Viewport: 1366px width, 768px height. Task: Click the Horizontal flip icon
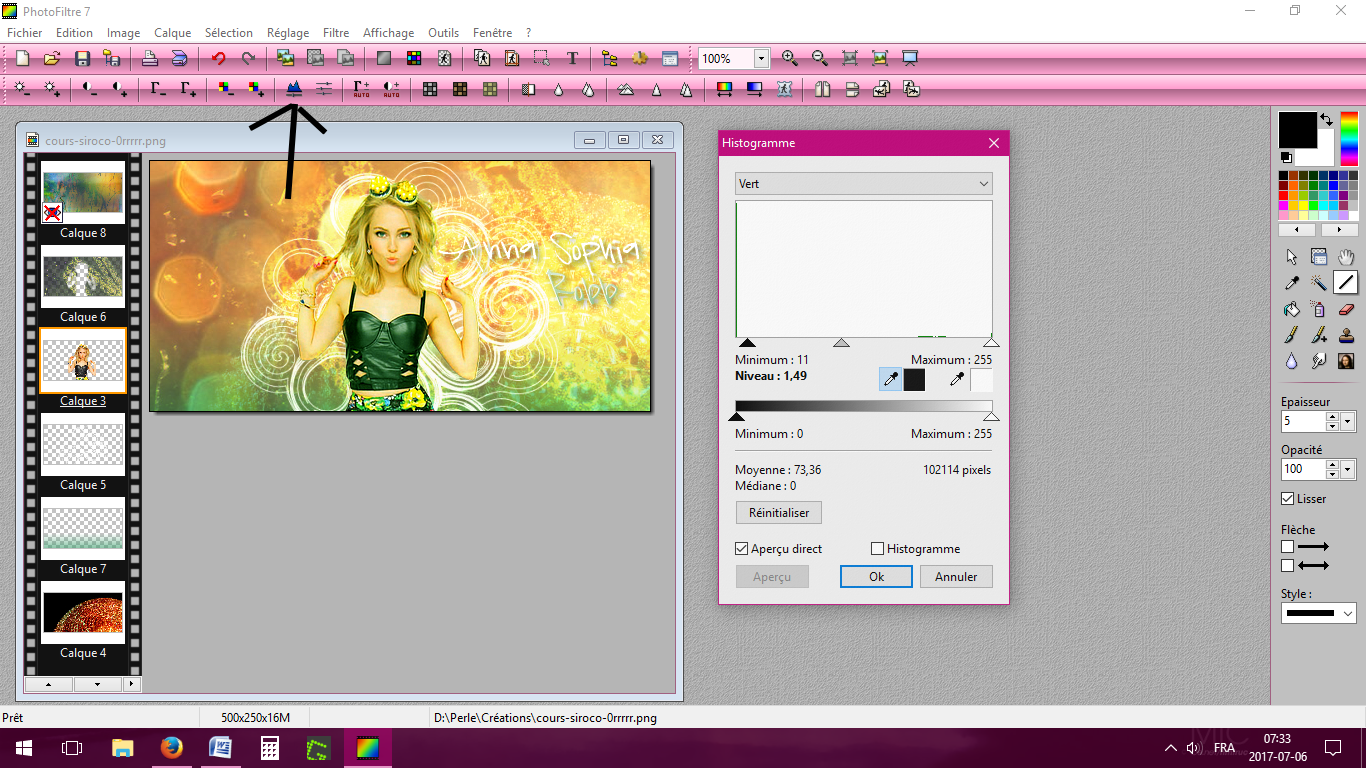click(x=822, y=89)
